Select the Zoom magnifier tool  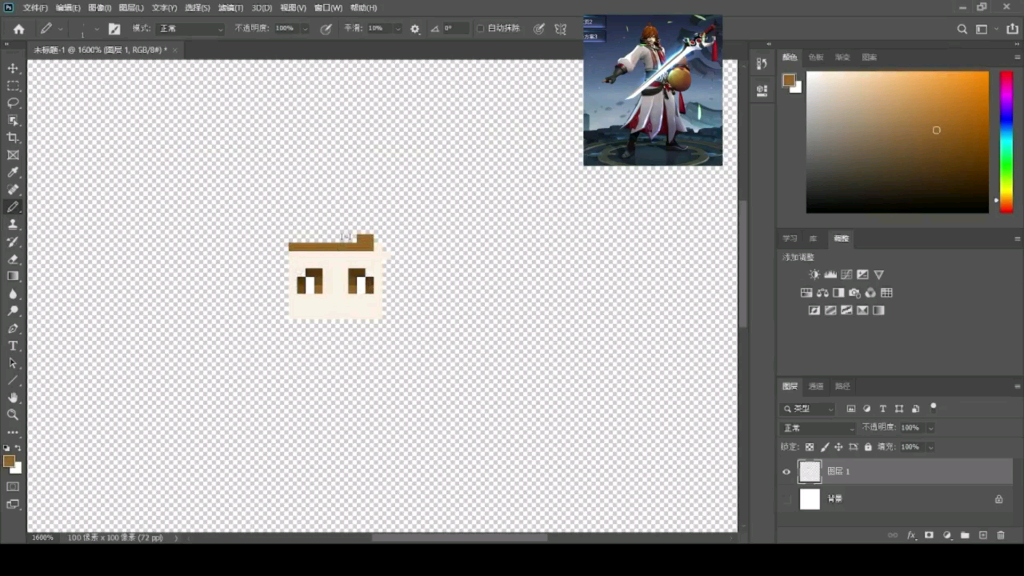[x=13, y=414]
